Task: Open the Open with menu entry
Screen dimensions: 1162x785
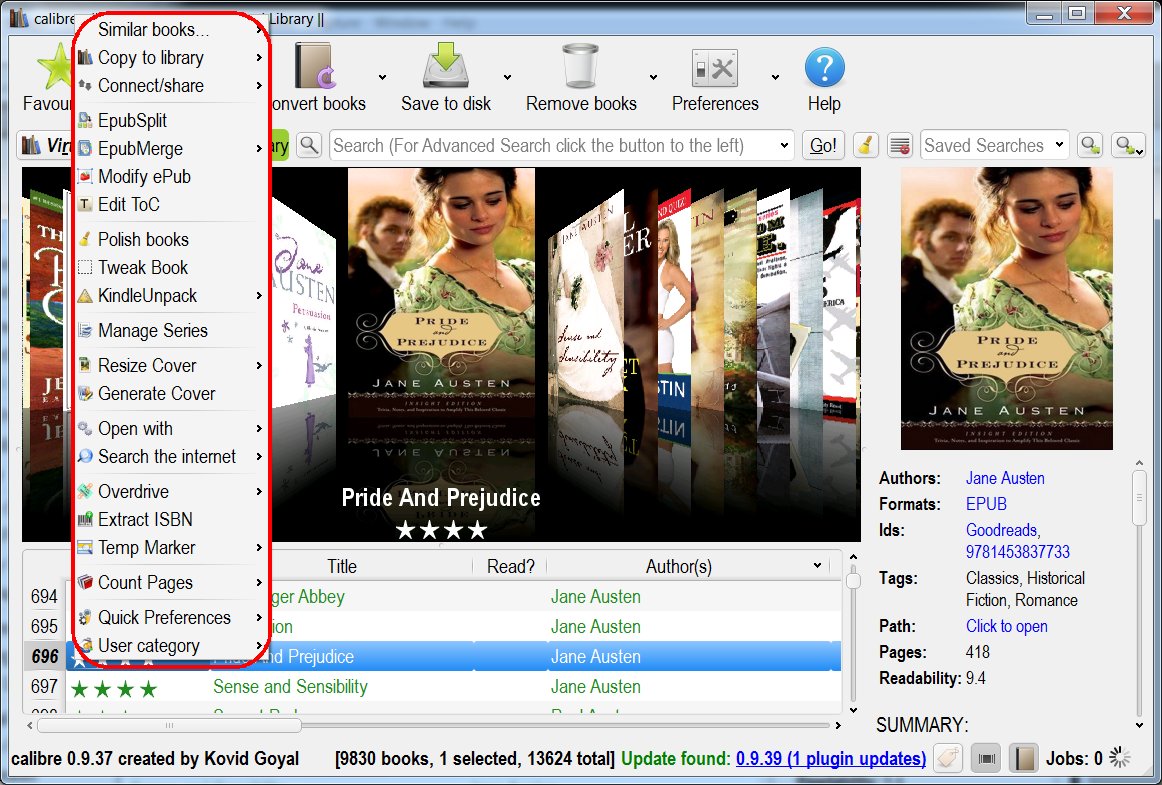Action: coord(170,428)
